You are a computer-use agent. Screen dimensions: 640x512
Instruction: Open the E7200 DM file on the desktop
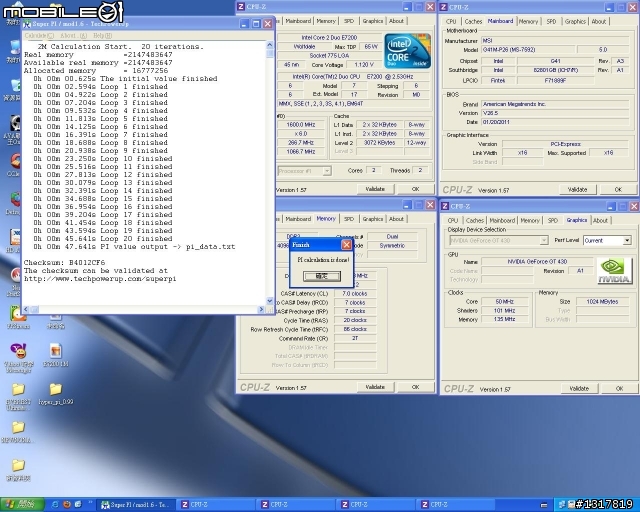(x=56, y=355)
